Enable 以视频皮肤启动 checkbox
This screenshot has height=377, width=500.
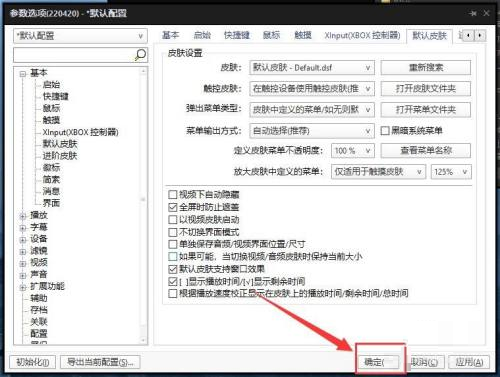173,220
